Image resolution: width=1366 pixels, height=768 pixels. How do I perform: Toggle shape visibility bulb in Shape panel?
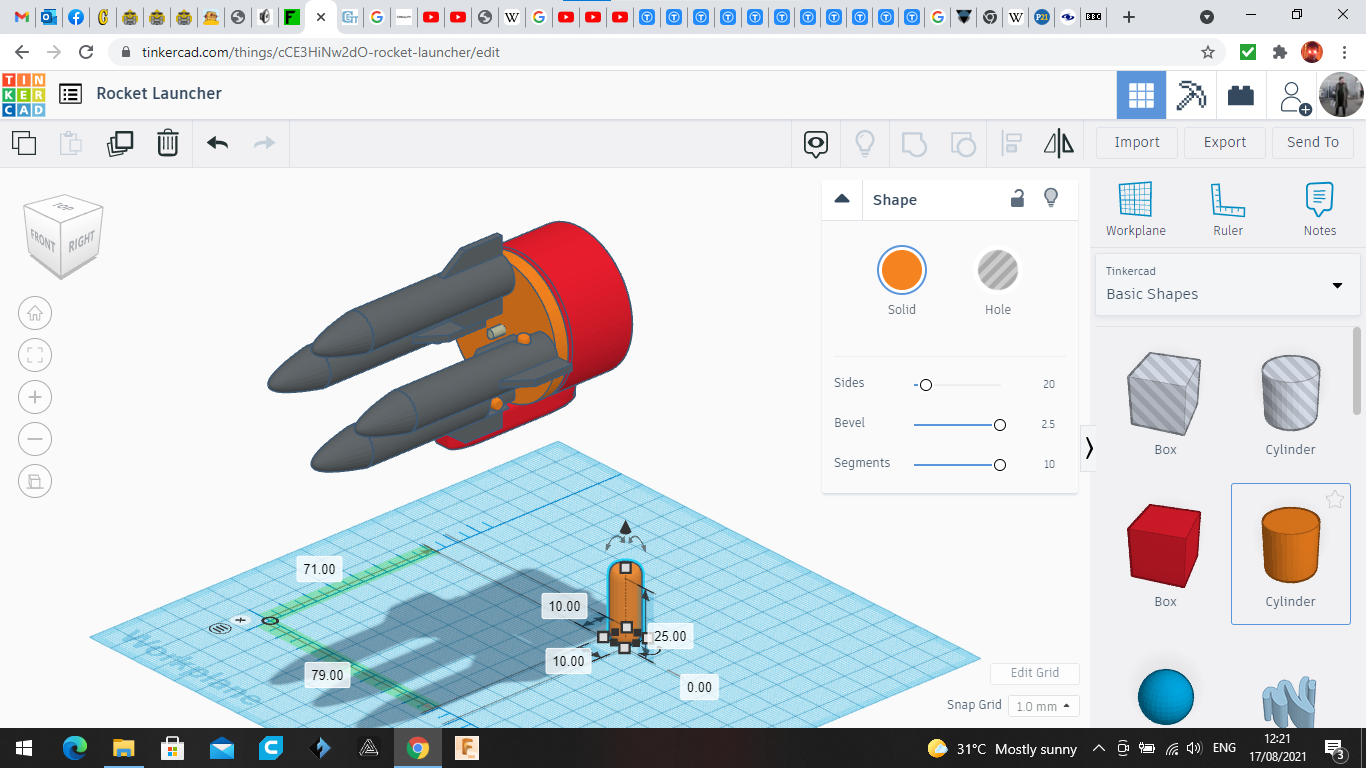pyautogui.click(x=1051, y=198)
